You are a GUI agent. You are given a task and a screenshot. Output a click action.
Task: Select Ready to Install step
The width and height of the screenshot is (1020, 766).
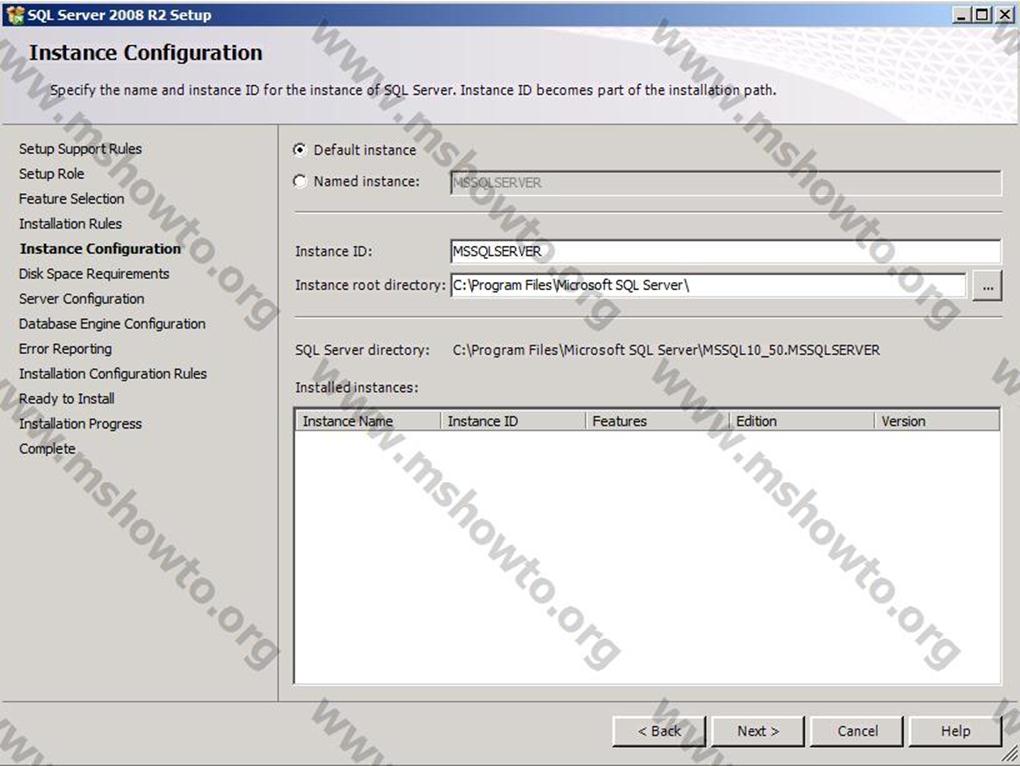(66, 399)
